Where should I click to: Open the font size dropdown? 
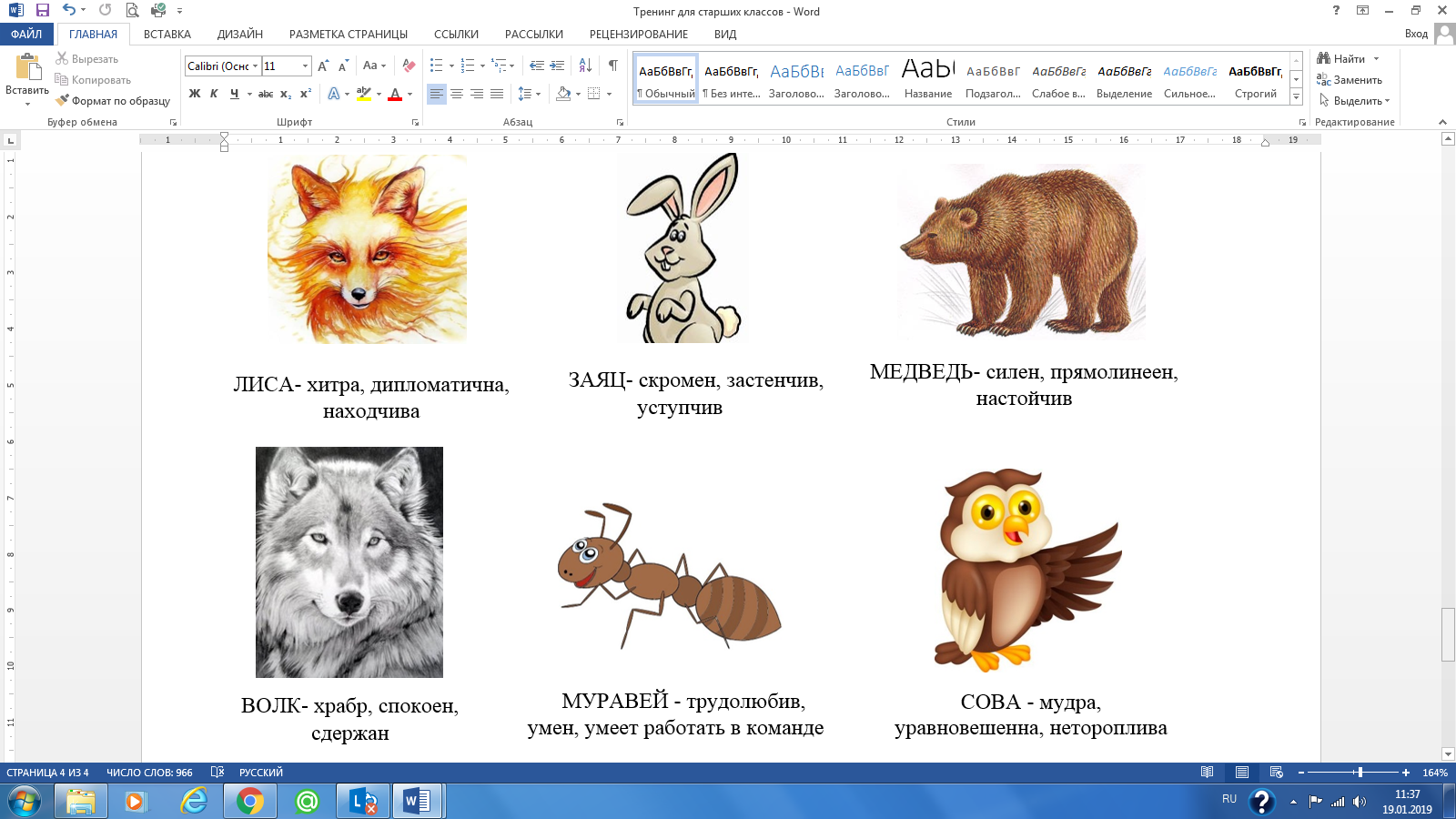tap(305, 66)
